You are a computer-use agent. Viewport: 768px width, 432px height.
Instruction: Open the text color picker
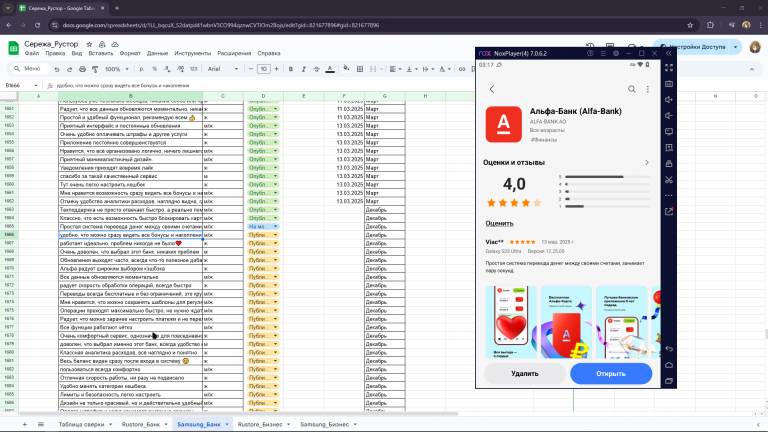click(330, 69)
